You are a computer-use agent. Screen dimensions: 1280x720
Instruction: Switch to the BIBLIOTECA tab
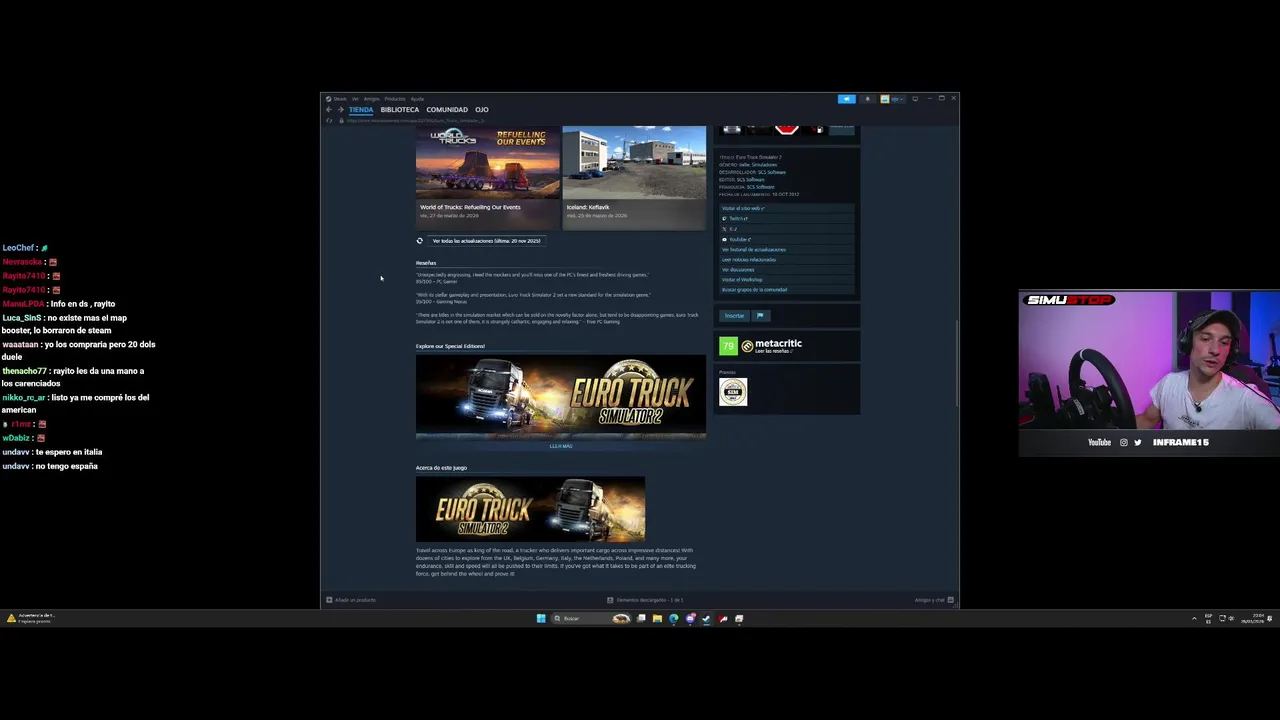pos(399,110)
